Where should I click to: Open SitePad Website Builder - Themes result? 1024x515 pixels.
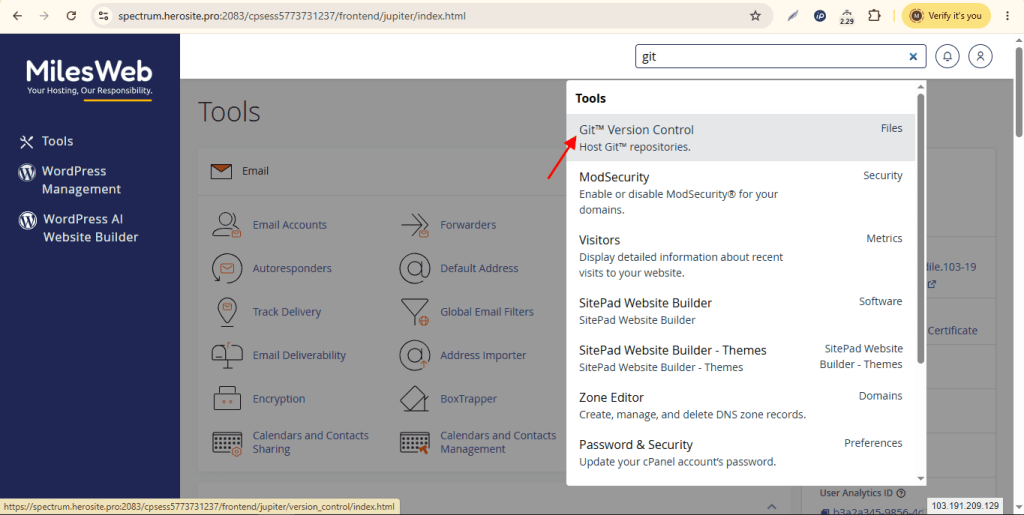coord(741,358)
